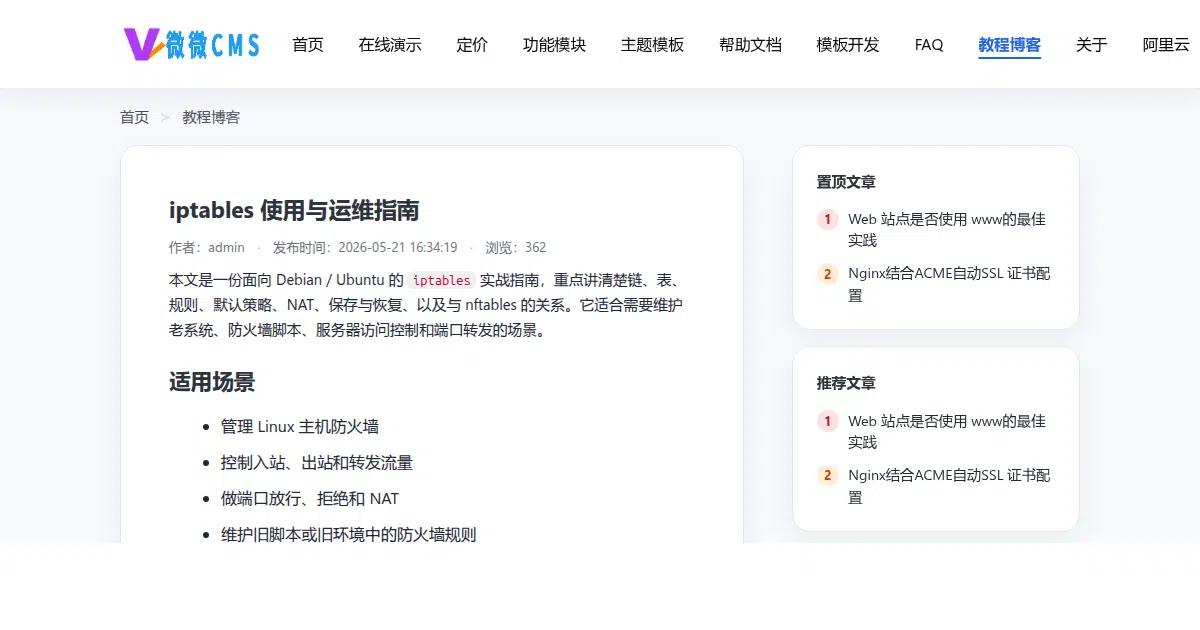This screenshot has width=1200, height=630.
Task: Click the 首页 breadcrumb link
Action: point(134,117)
